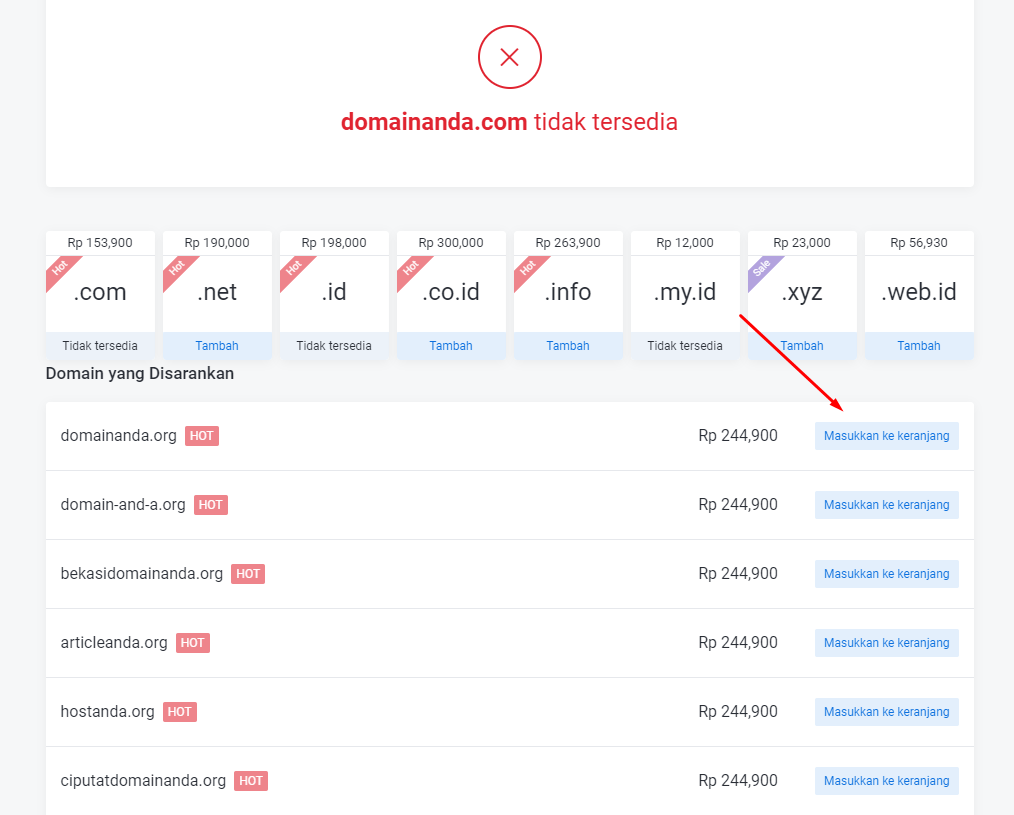Select the articleanda.org domain name text
The height and width of the screenshot is (815, 1014).
click(114, 643)
